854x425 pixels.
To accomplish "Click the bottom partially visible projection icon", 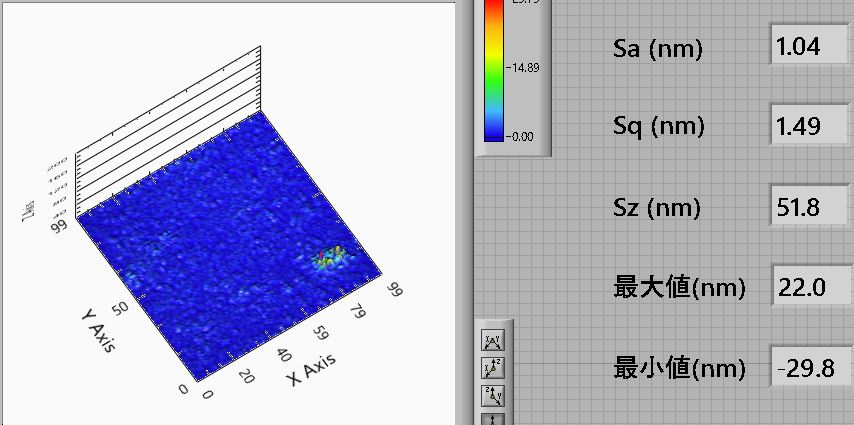I will point(493,417).
